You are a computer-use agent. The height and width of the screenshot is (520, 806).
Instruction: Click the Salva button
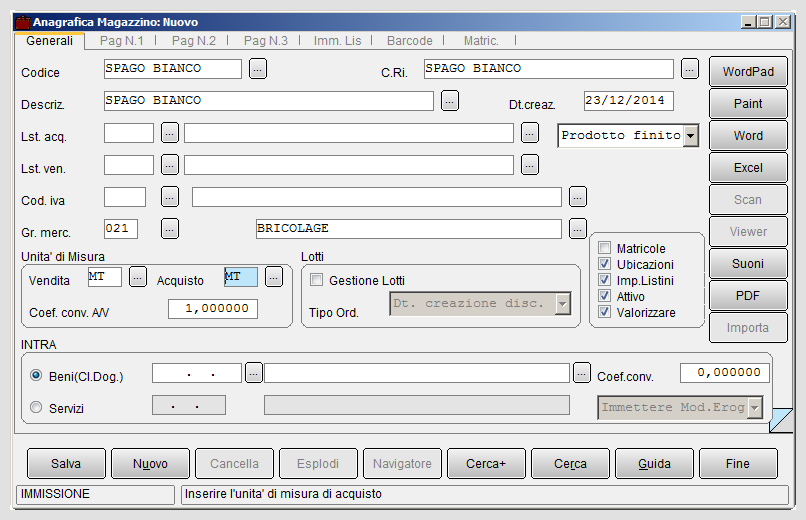(x=66, y=463)
